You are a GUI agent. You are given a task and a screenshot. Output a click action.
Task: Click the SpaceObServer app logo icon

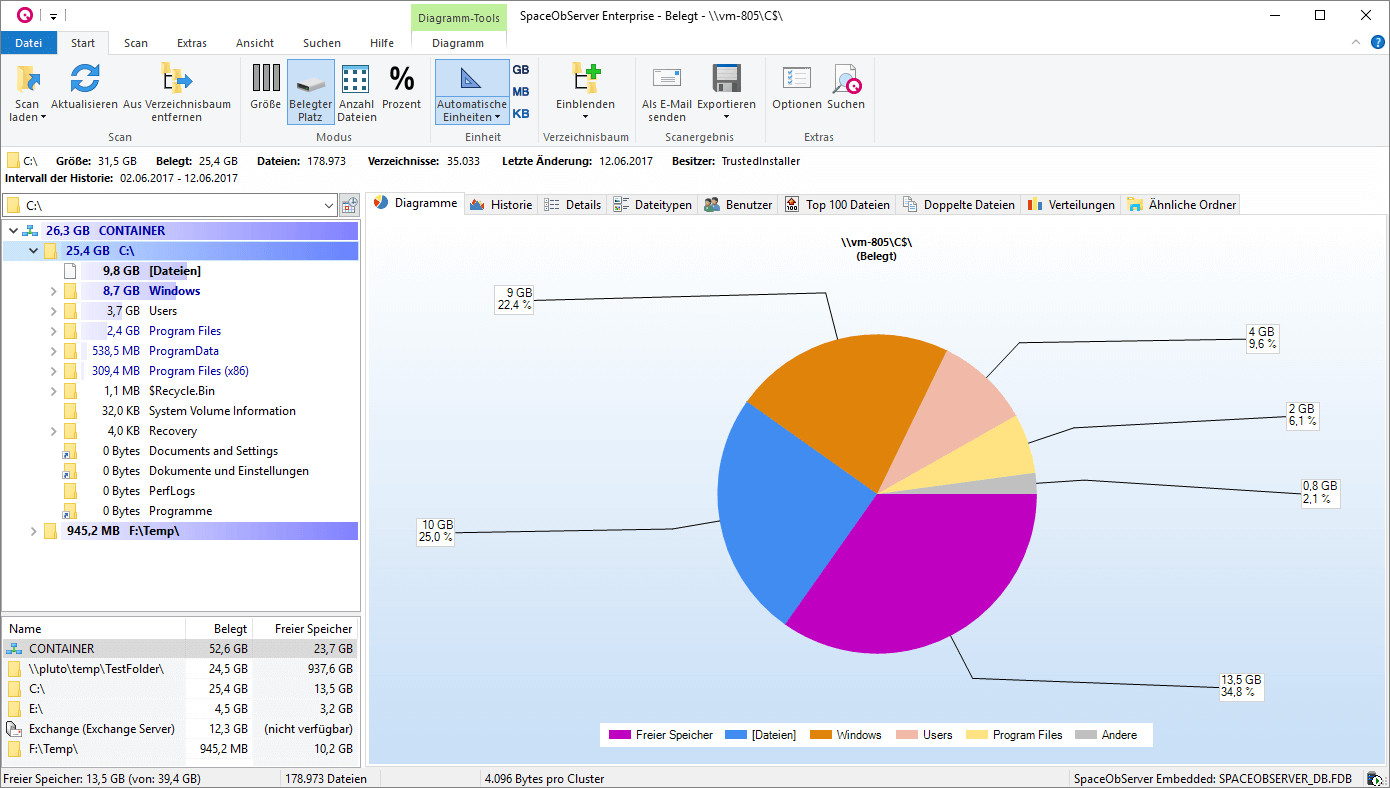(x=24, y=15)
